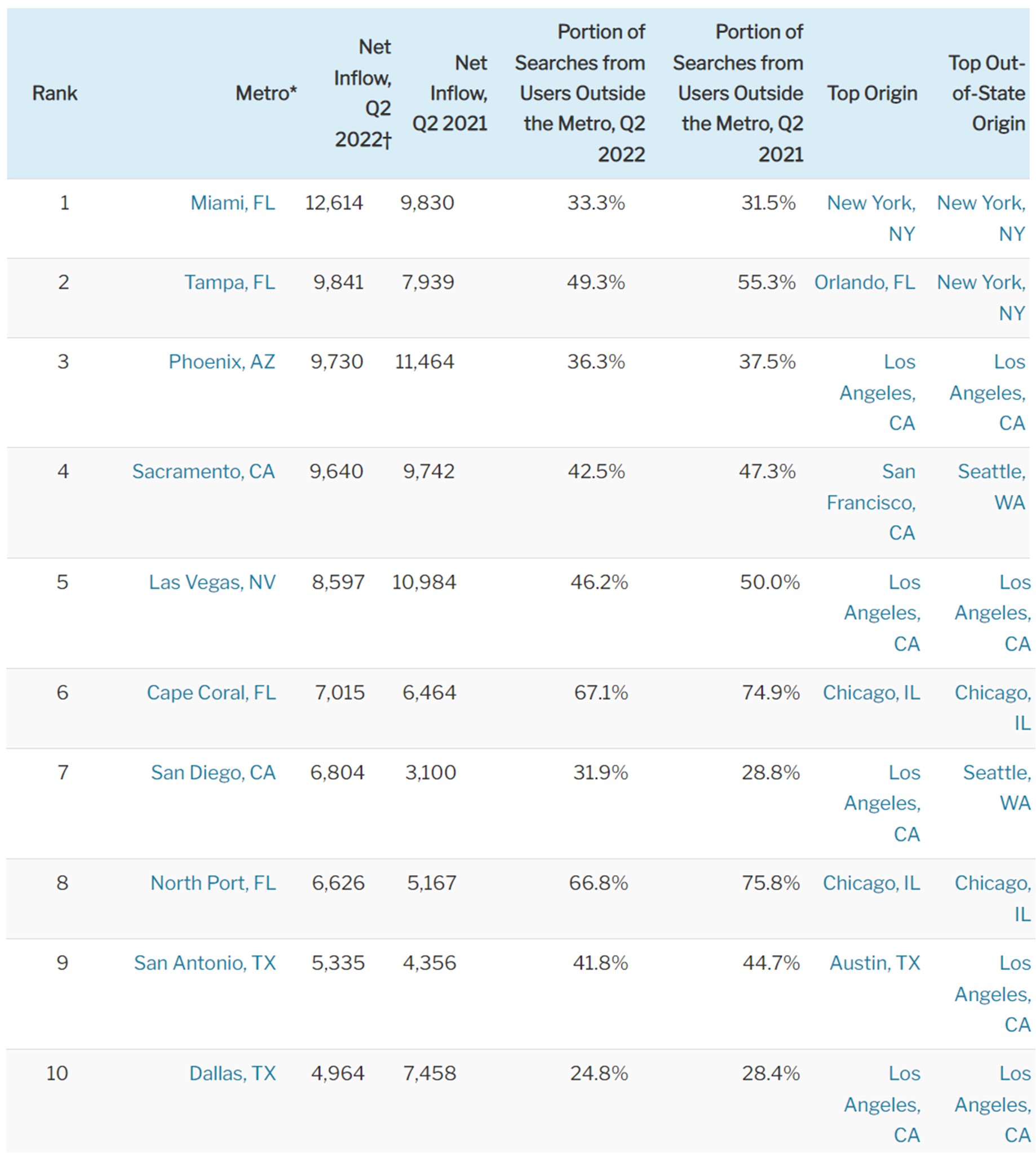Click the Net Inflow, Q2 2021 header
The width and height of the screenshot is (1036, 1153).
[450, 94]
